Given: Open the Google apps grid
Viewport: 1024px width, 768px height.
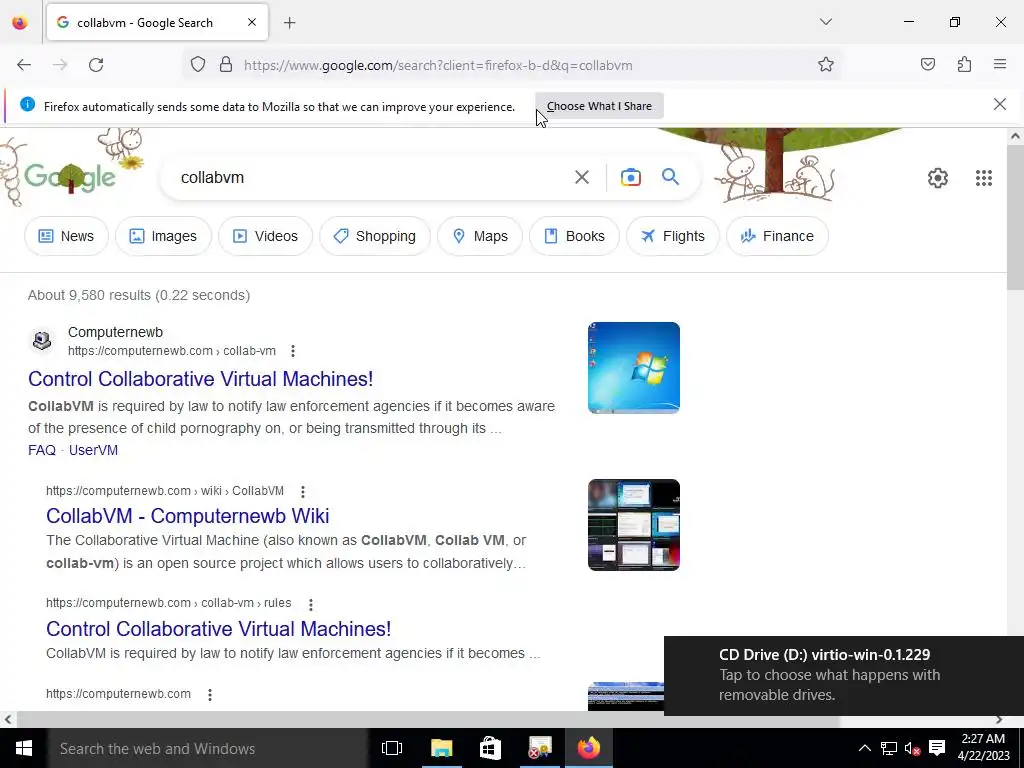Looking at the screenshot, I should pos(984,178).
